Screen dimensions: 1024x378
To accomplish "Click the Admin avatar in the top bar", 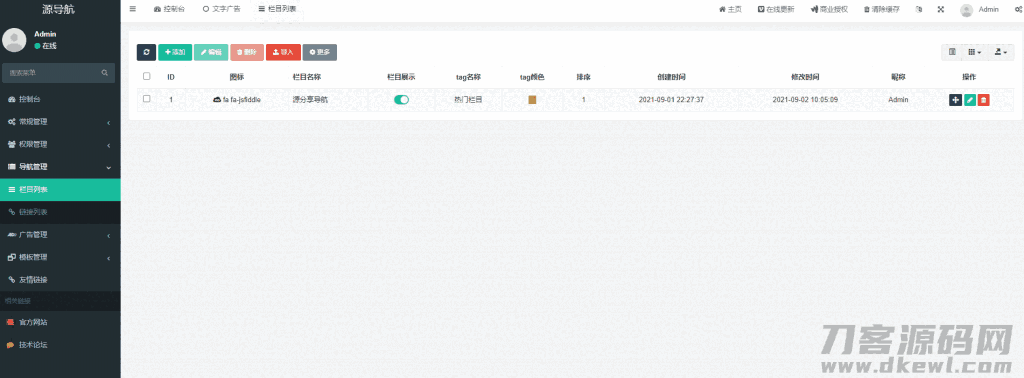I will point(967,10).
